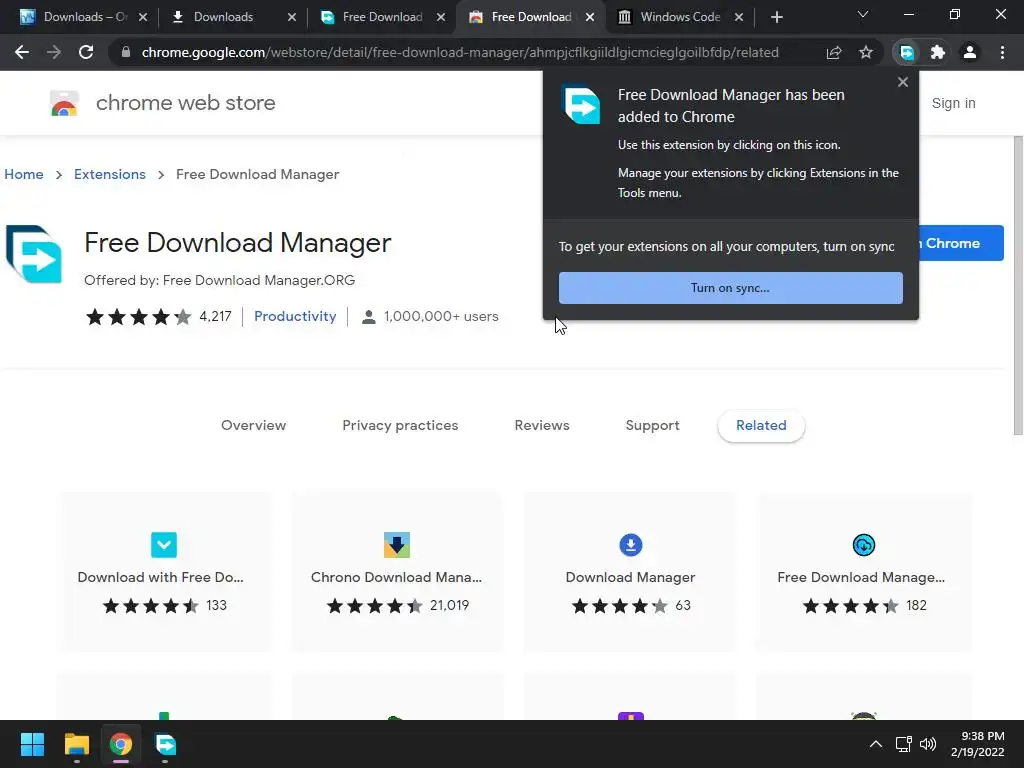Open Download with Free Do... extension card

[x=164, y=571]
